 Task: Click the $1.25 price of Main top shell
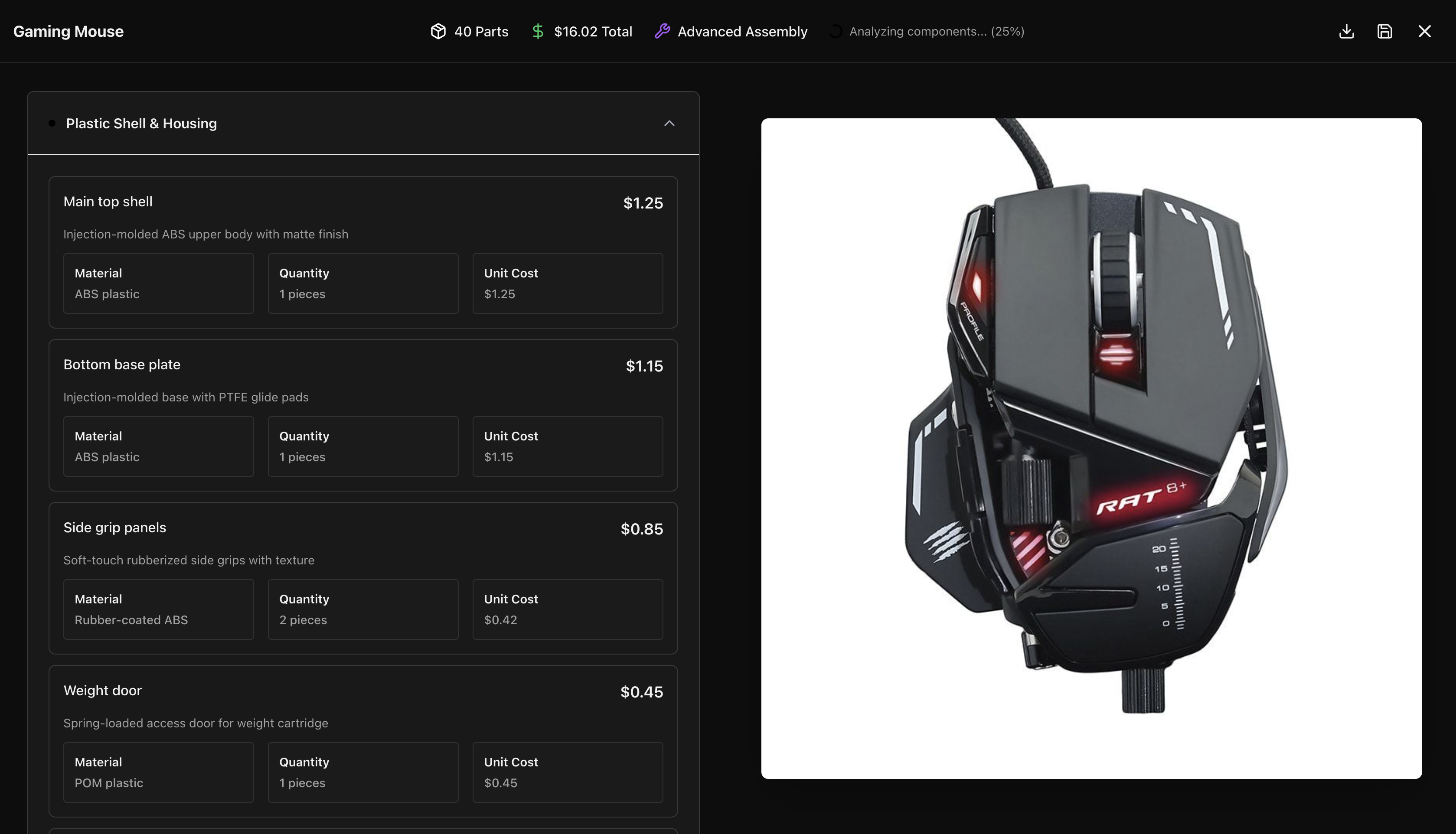point(643,203)
